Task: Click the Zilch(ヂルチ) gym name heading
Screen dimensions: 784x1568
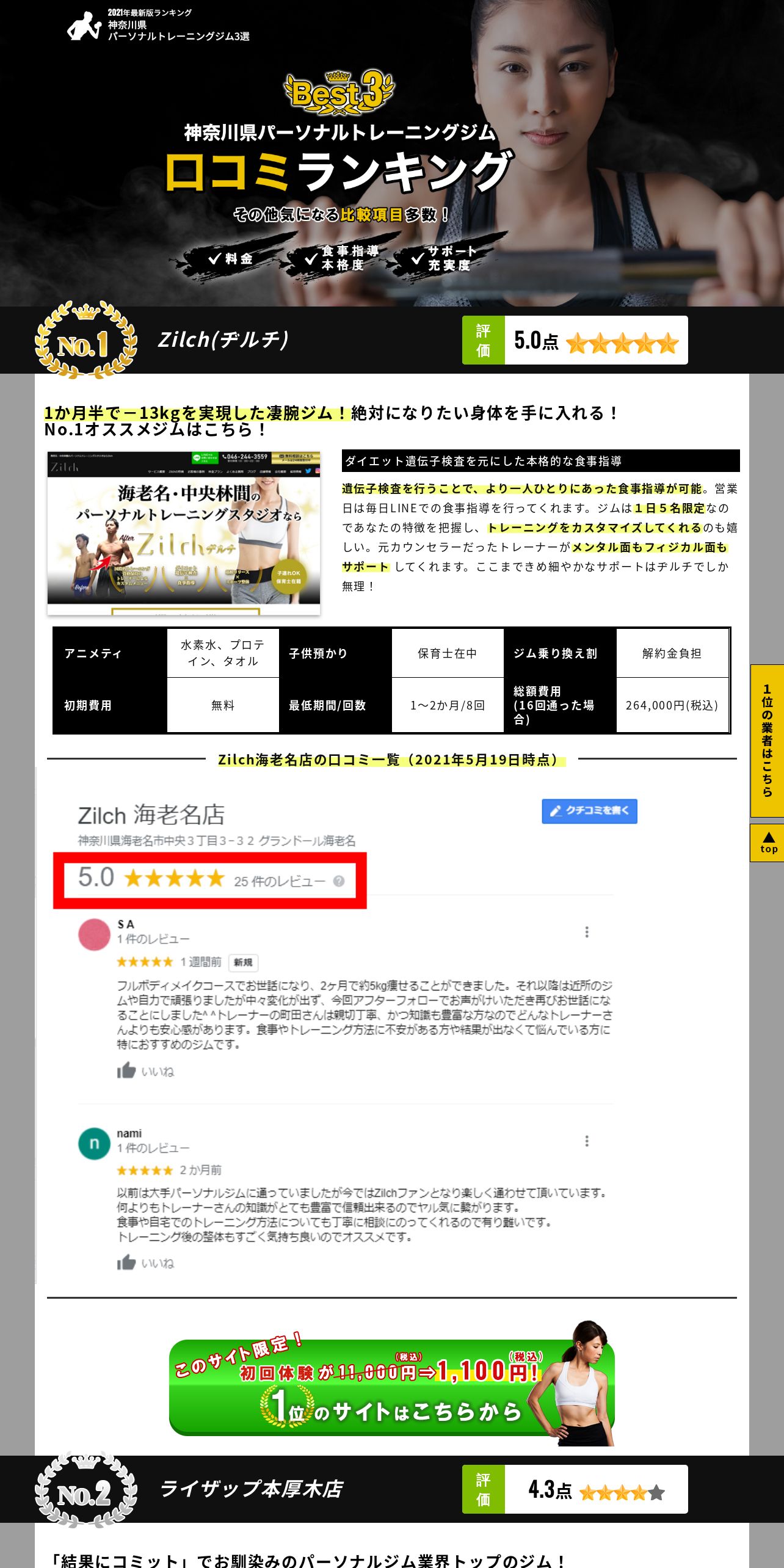Action: pyautogui.click(x=223, y=339)
